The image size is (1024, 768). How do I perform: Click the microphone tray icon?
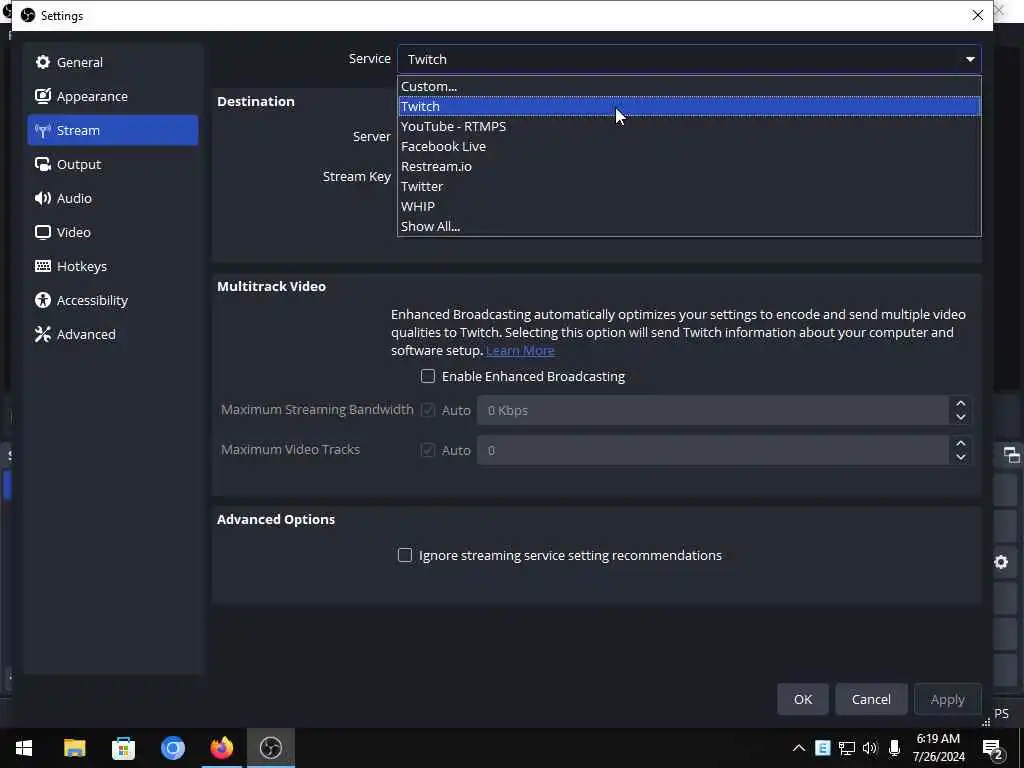pyautogui.click(x=894, y=748)
